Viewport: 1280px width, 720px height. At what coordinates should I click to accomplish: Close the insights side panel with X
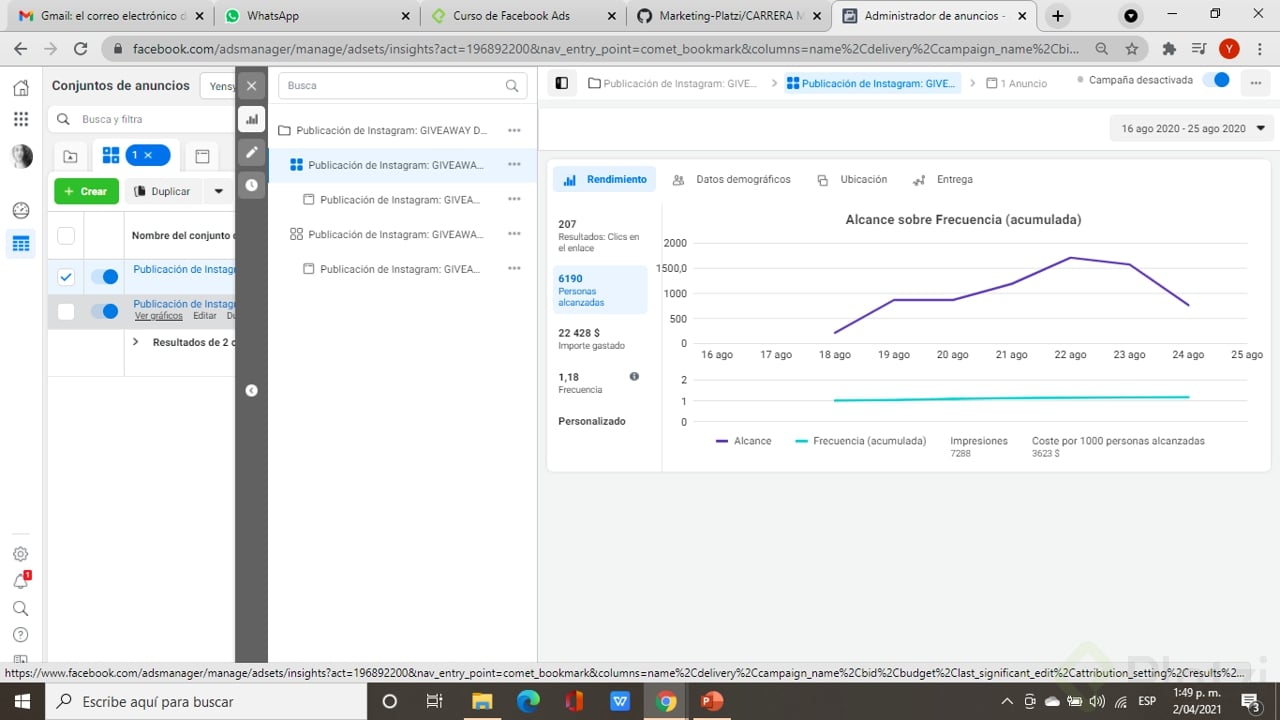(x=251, y=85)
